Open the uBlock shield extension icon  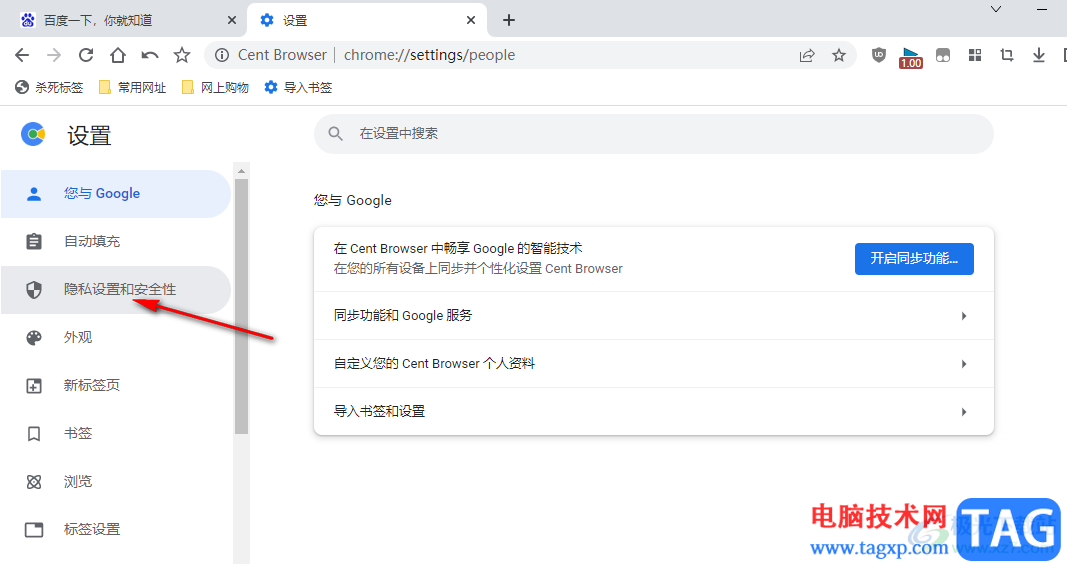(x=879, y=55)
